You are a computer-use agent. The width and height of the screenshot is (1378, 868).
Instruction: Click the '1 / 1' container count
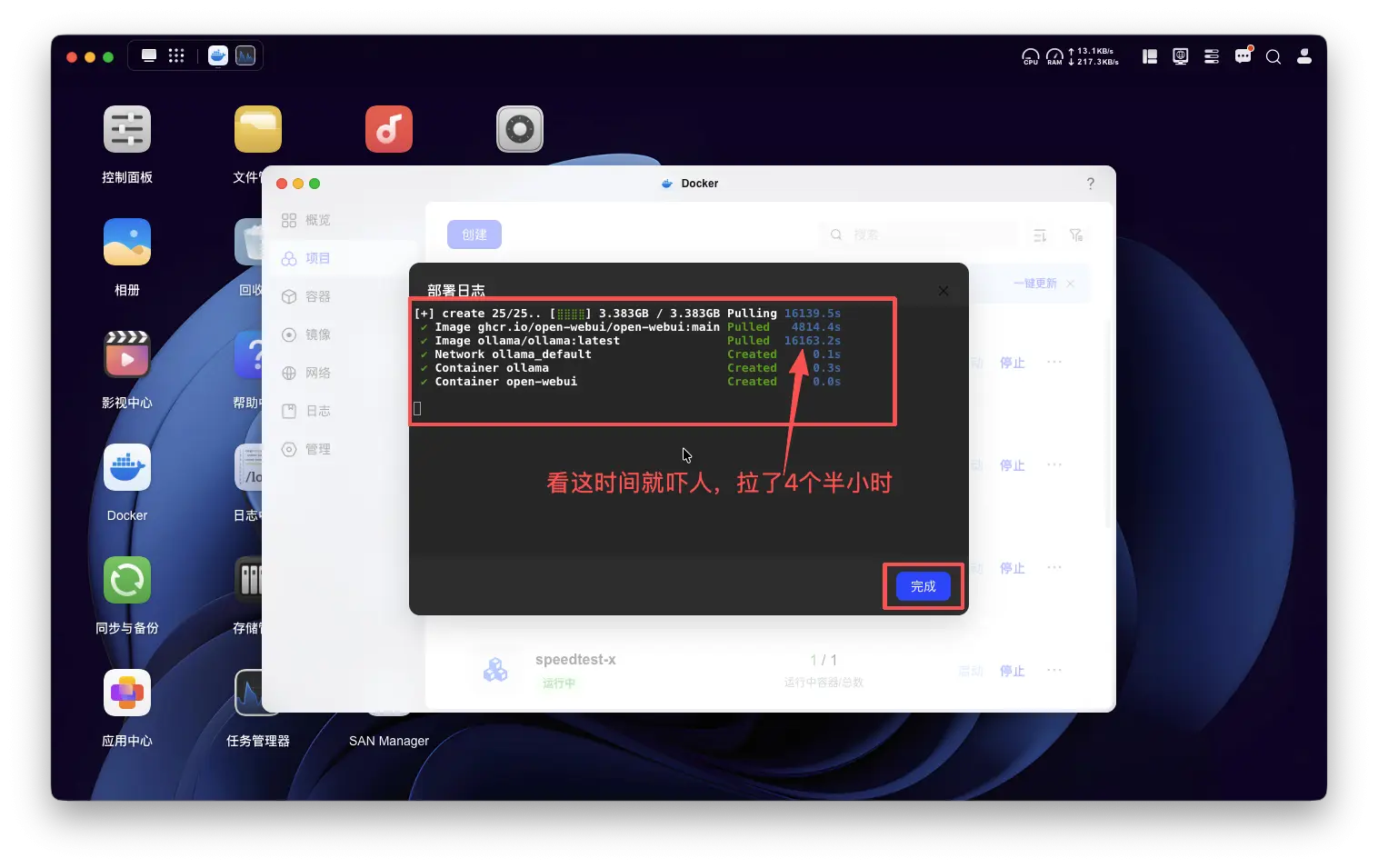(x=824, y=660)
